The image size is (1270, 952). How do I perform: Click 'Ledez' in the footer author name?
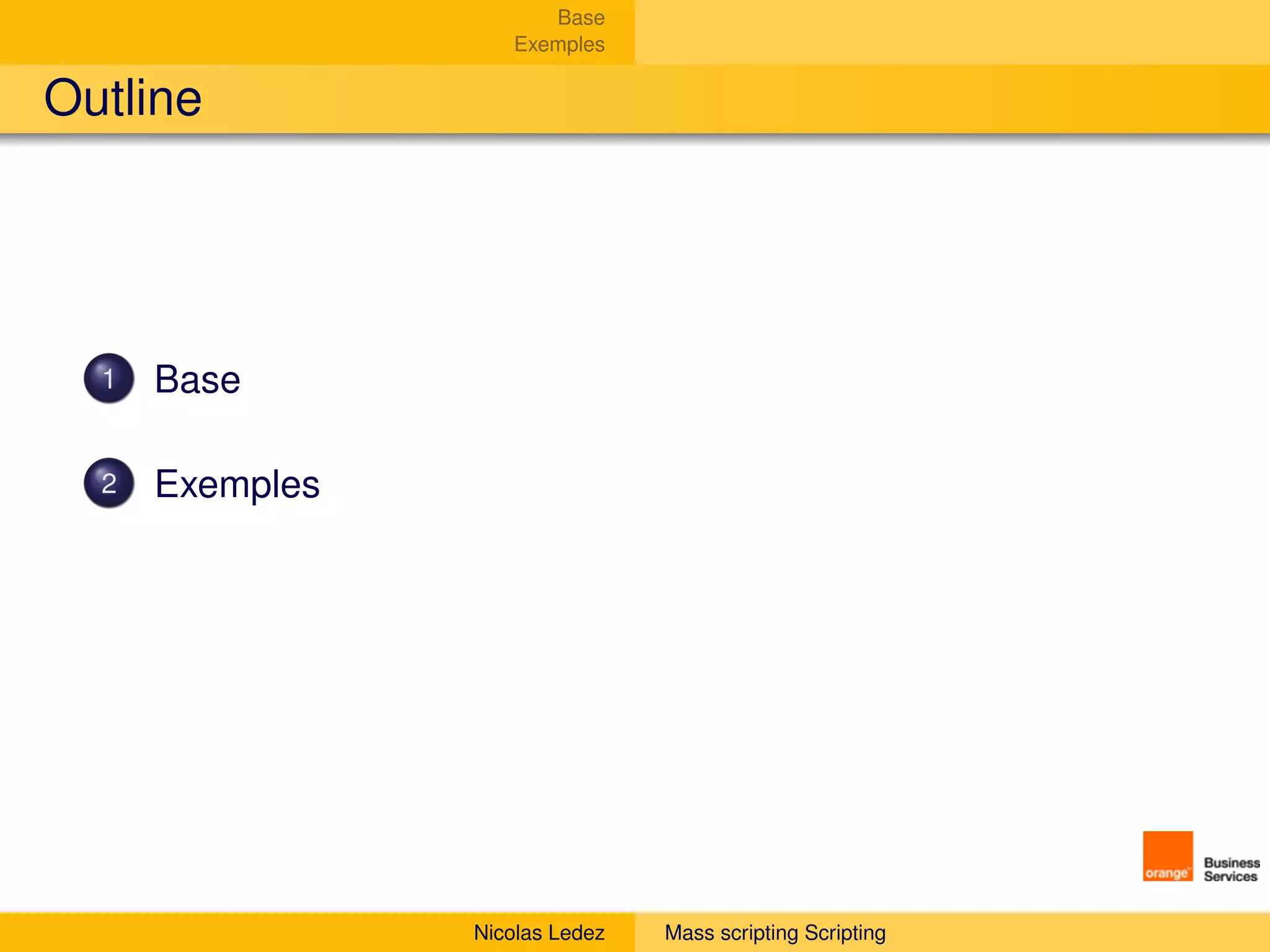click(576, 933)
